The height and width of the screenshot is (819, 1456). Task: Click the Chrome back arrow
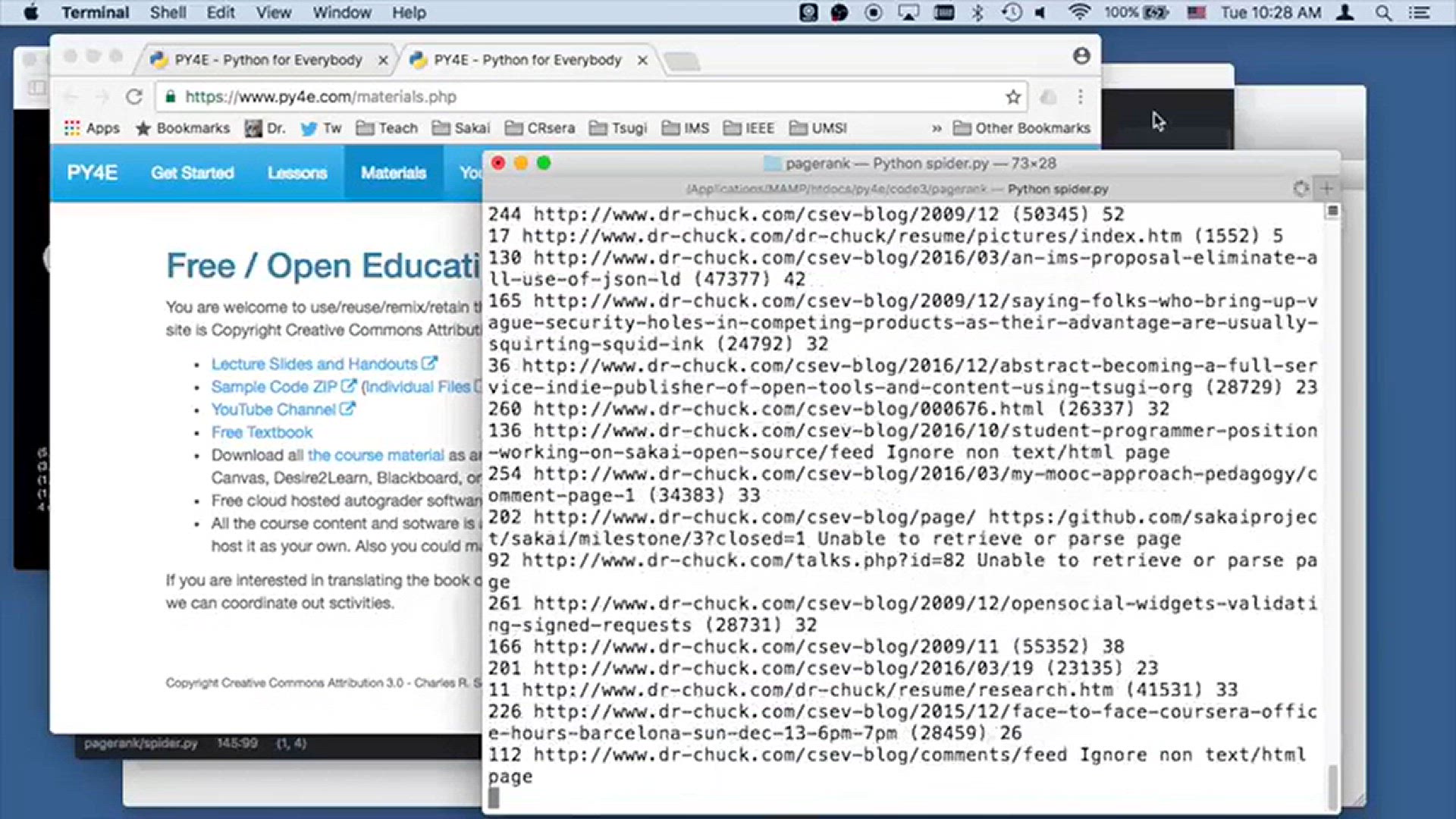[71, 96]
